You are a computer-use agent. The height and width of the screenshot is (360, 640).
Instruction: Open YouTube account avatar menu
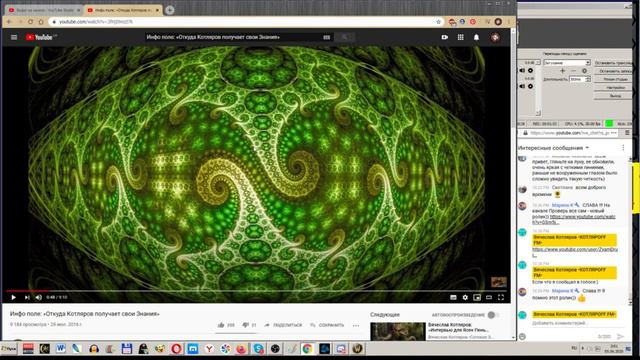495,37
